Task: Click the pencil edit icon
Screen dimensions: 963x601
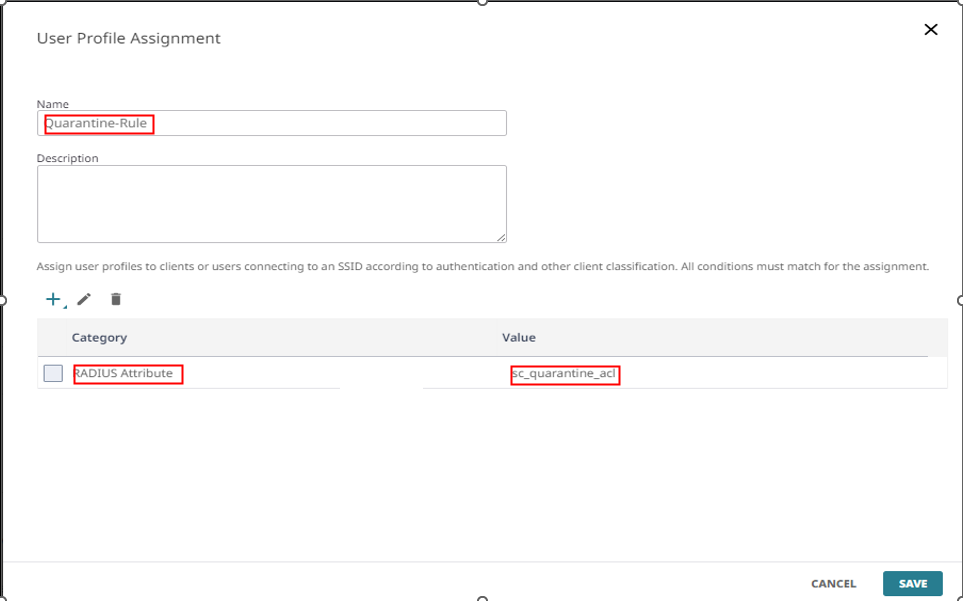Action: click(84, 299)
